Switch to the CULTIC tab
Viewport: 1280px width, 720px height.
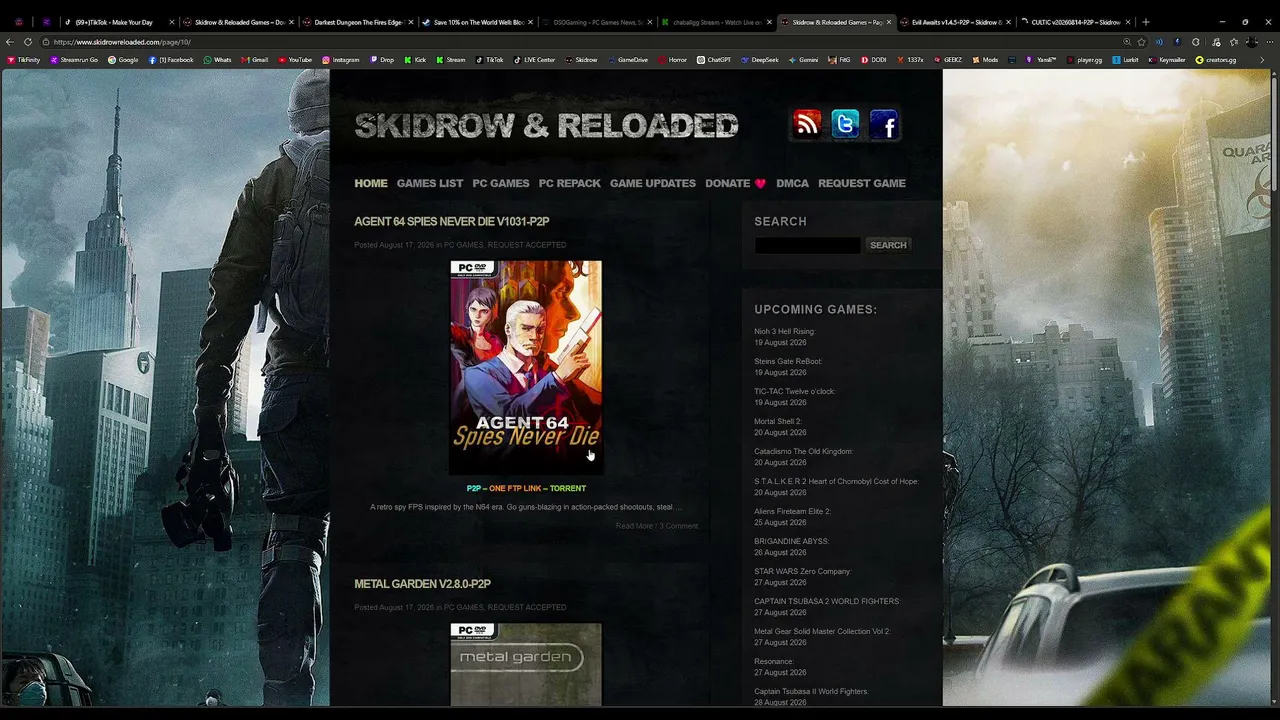1076,22
